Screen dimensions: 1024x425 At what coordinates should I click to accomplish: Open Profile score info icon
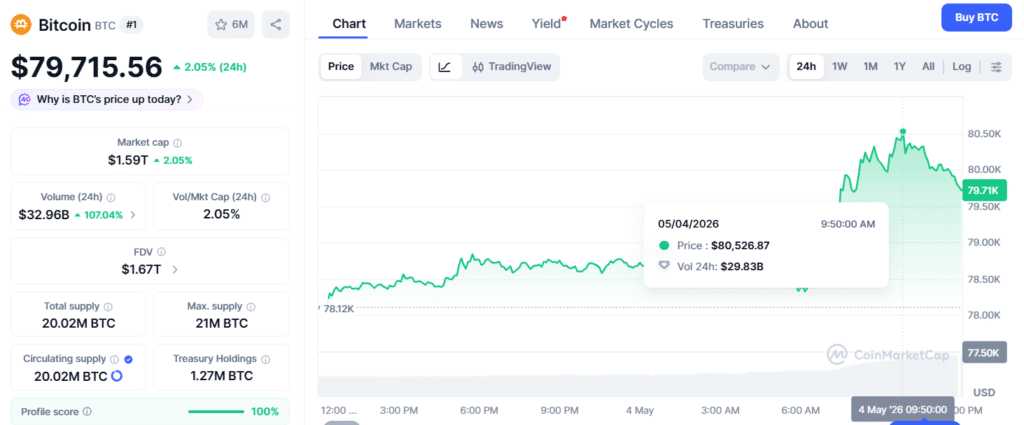pyautogui.click(x=87, y=412)
